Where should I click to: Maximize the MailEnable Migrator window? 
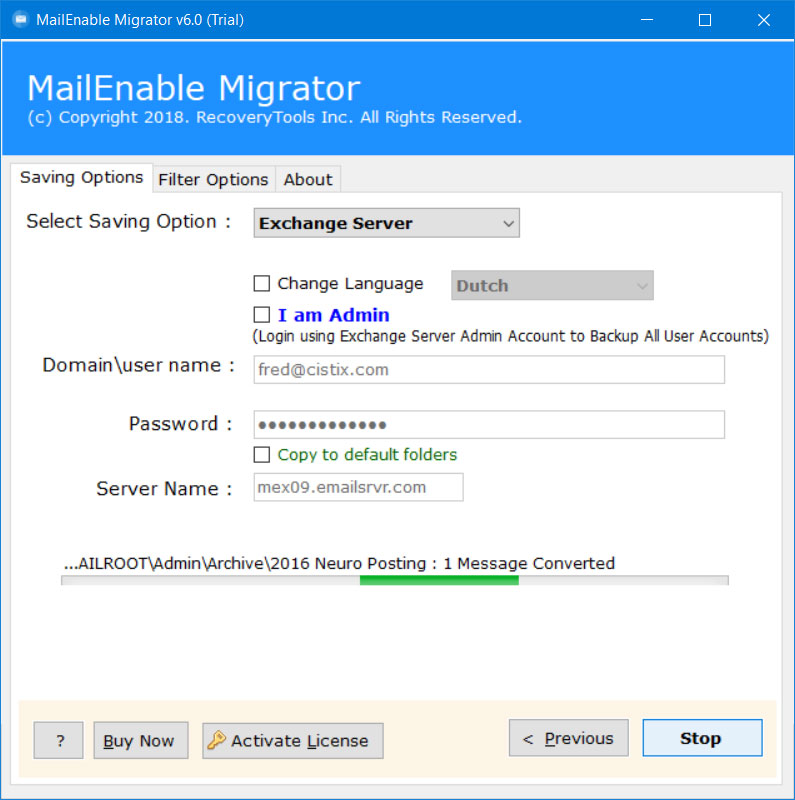[705, 20]
